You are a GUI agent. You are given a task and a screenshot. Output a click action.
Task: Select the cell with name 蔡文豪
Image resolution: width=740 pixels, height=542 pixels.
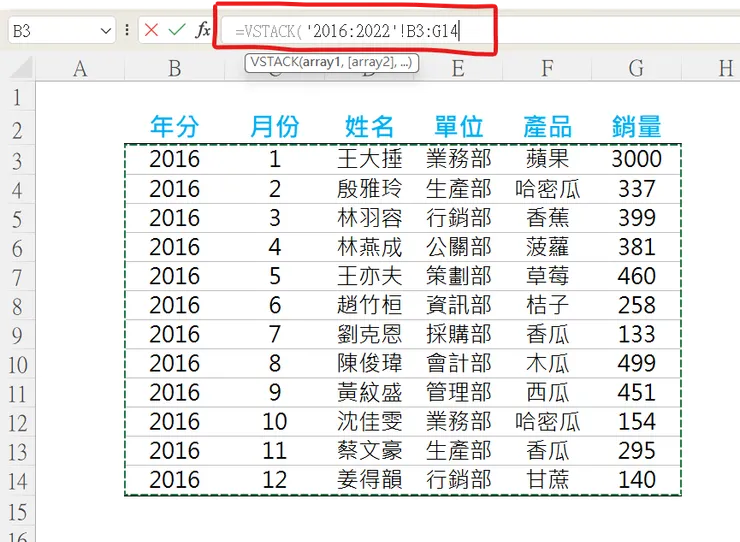click(x=369, y=451)
